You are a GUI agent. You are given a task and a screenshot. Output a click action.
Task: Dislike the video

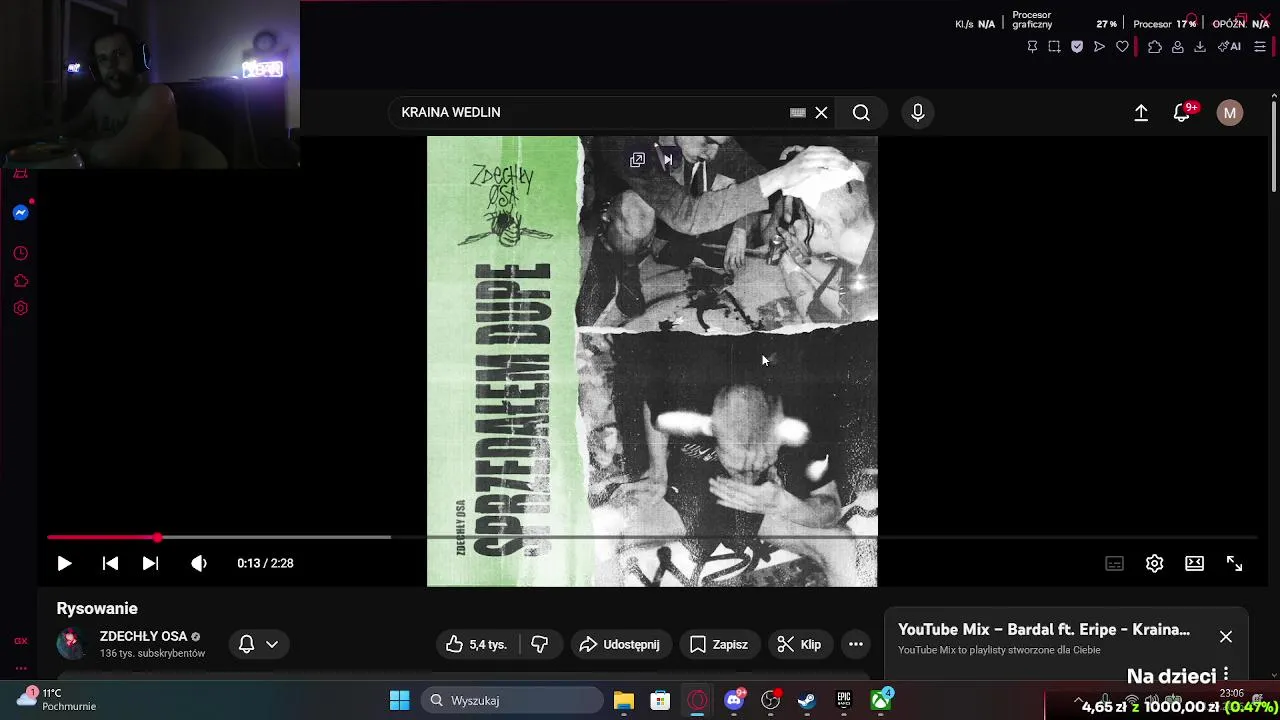point(539,644)
